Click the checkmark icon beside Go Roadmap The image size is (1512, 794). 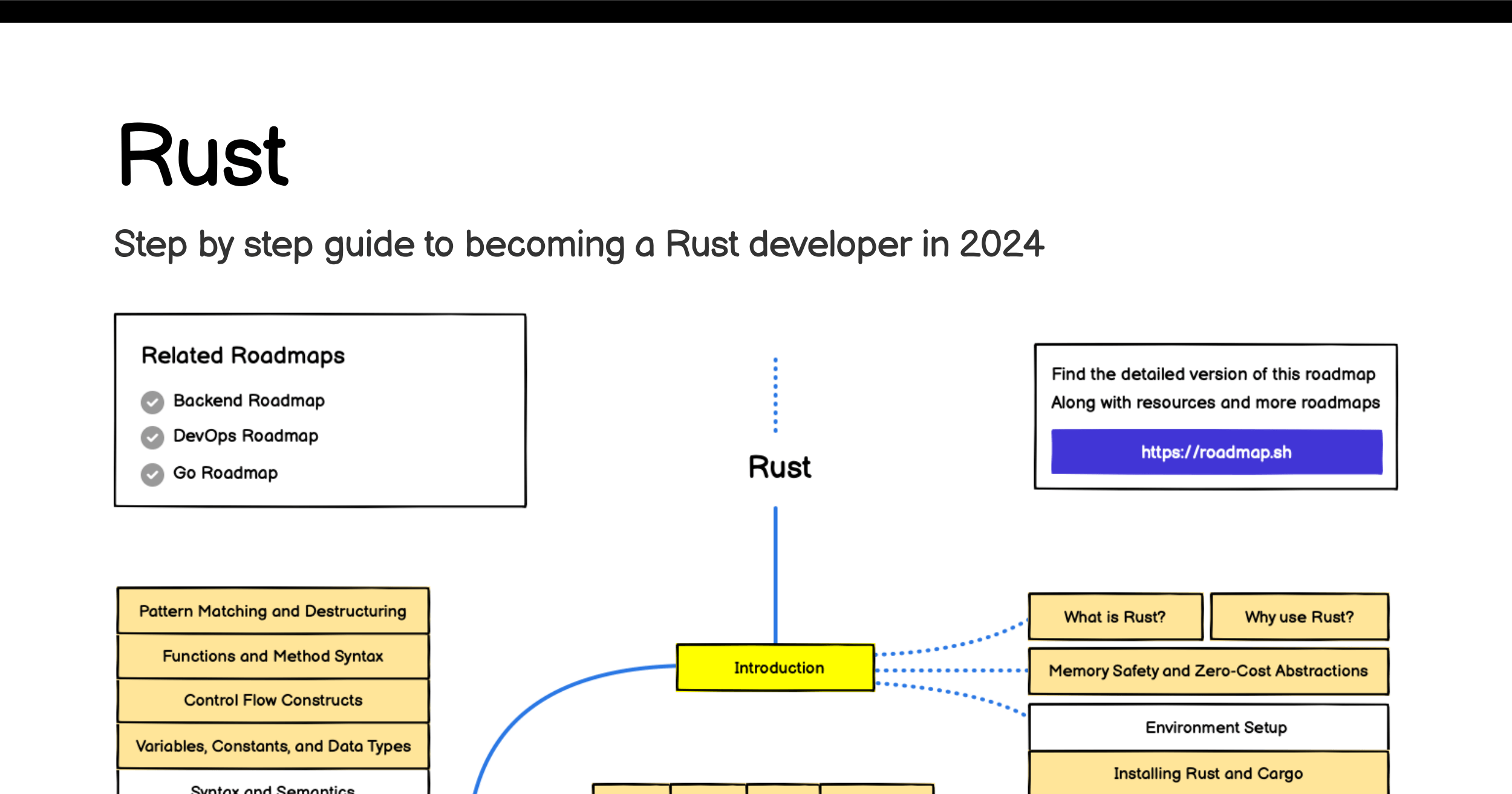tap(152, 475)
